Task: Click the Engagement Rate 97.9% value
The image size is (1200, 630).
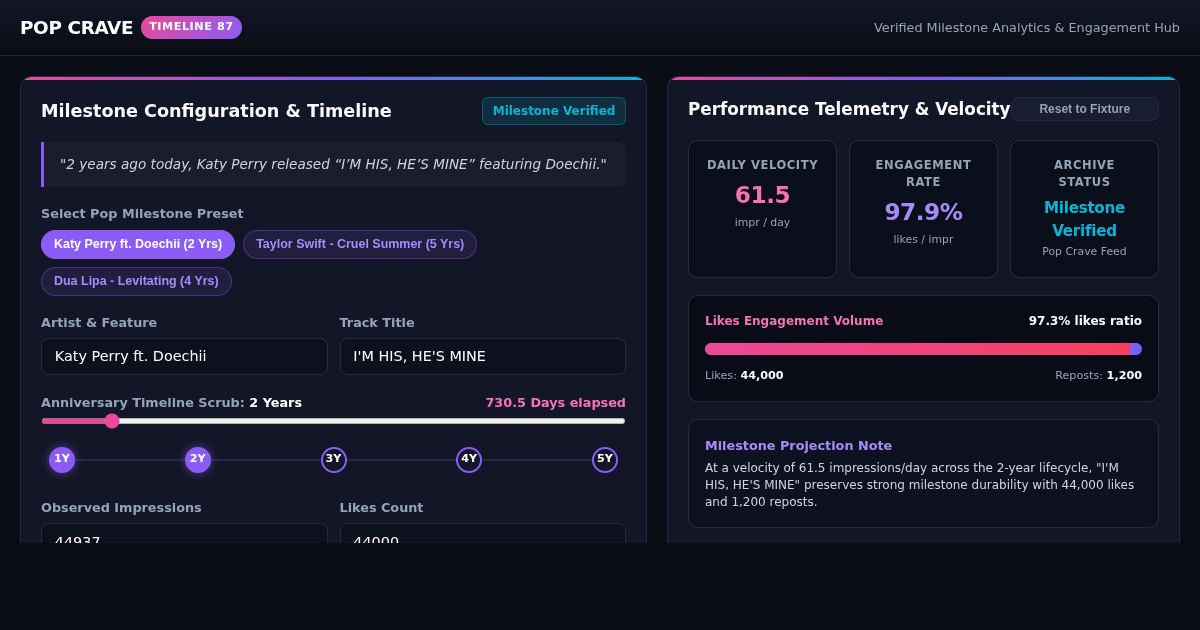Action: pyautogui.click(x=923, y=212)
